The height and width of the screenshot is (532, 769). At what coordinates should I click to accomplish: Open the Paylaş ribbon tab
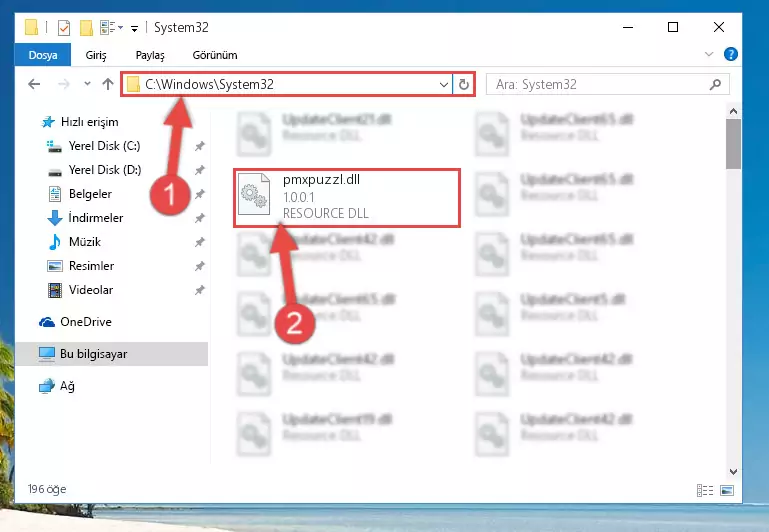(150, 55)
